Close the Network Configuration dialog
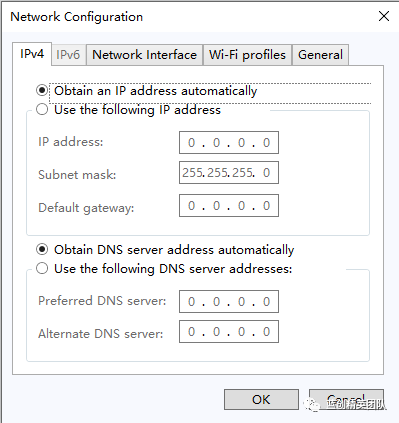The width and height of the screenshot is (399, 423). 384,16
